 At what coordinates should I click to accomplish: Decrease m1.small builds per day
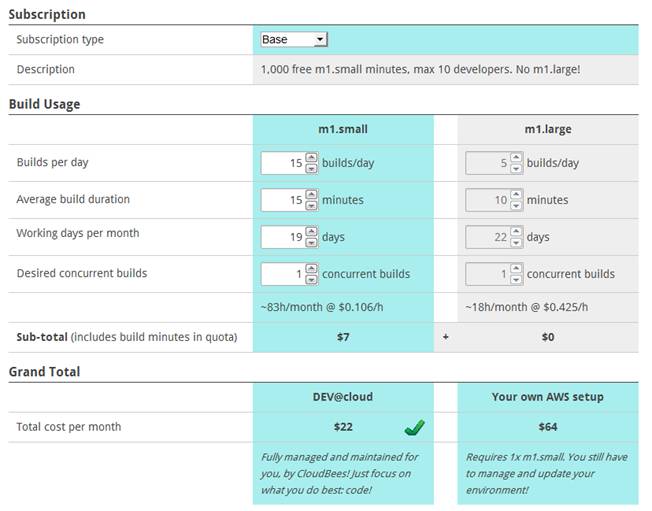[311, 168]
